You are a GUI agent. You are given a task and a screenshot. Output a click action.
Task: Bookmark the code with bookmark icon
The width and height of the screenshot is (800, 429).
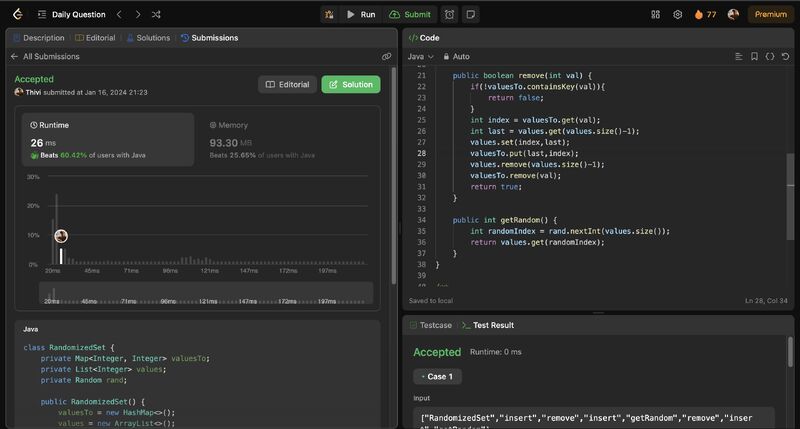754,56
